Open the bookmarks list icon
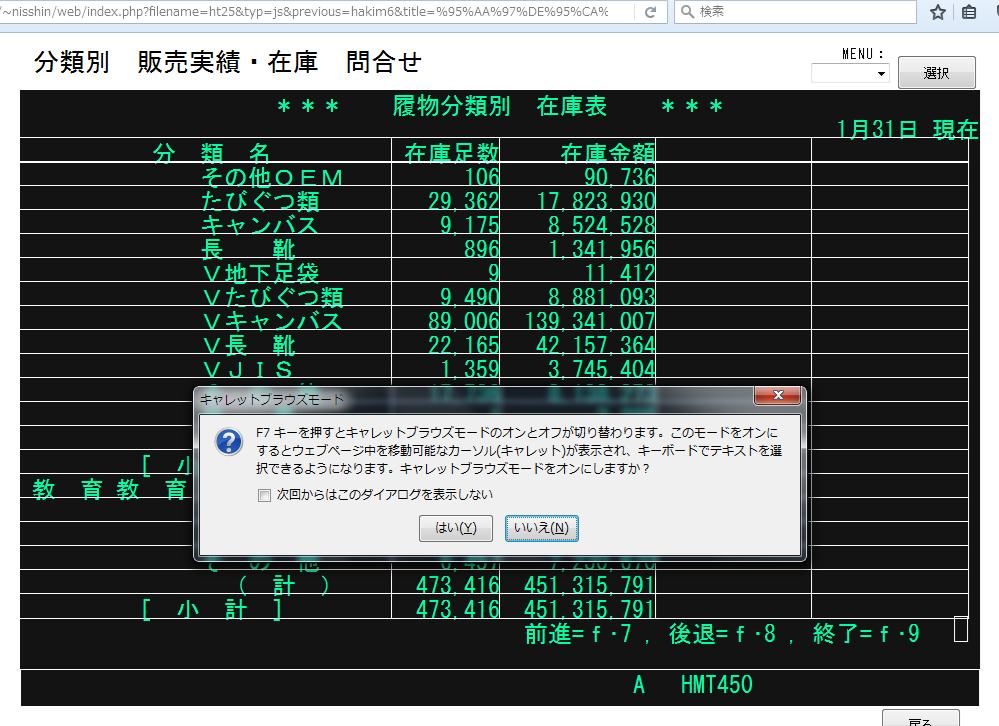 (x=968, y=12)
